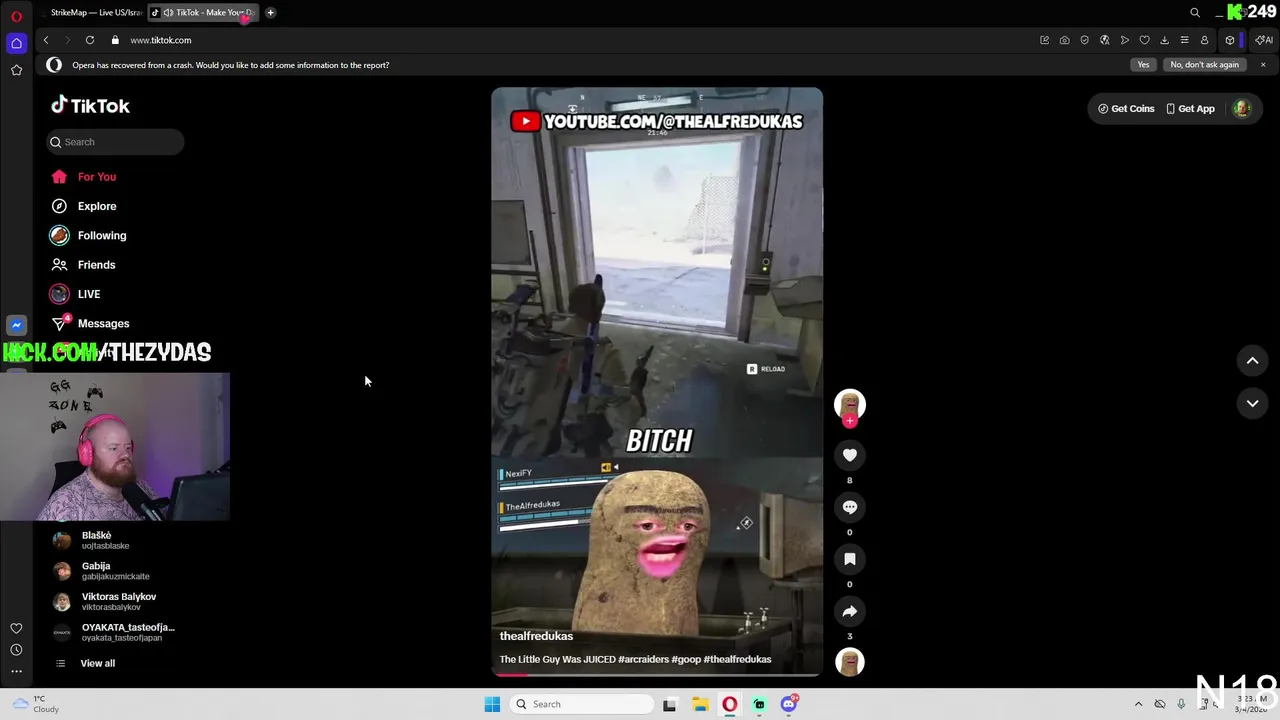Viewport: 1280px width, 720px height.
Task: Click the site padlock security icon
Action: click(115, 40)
